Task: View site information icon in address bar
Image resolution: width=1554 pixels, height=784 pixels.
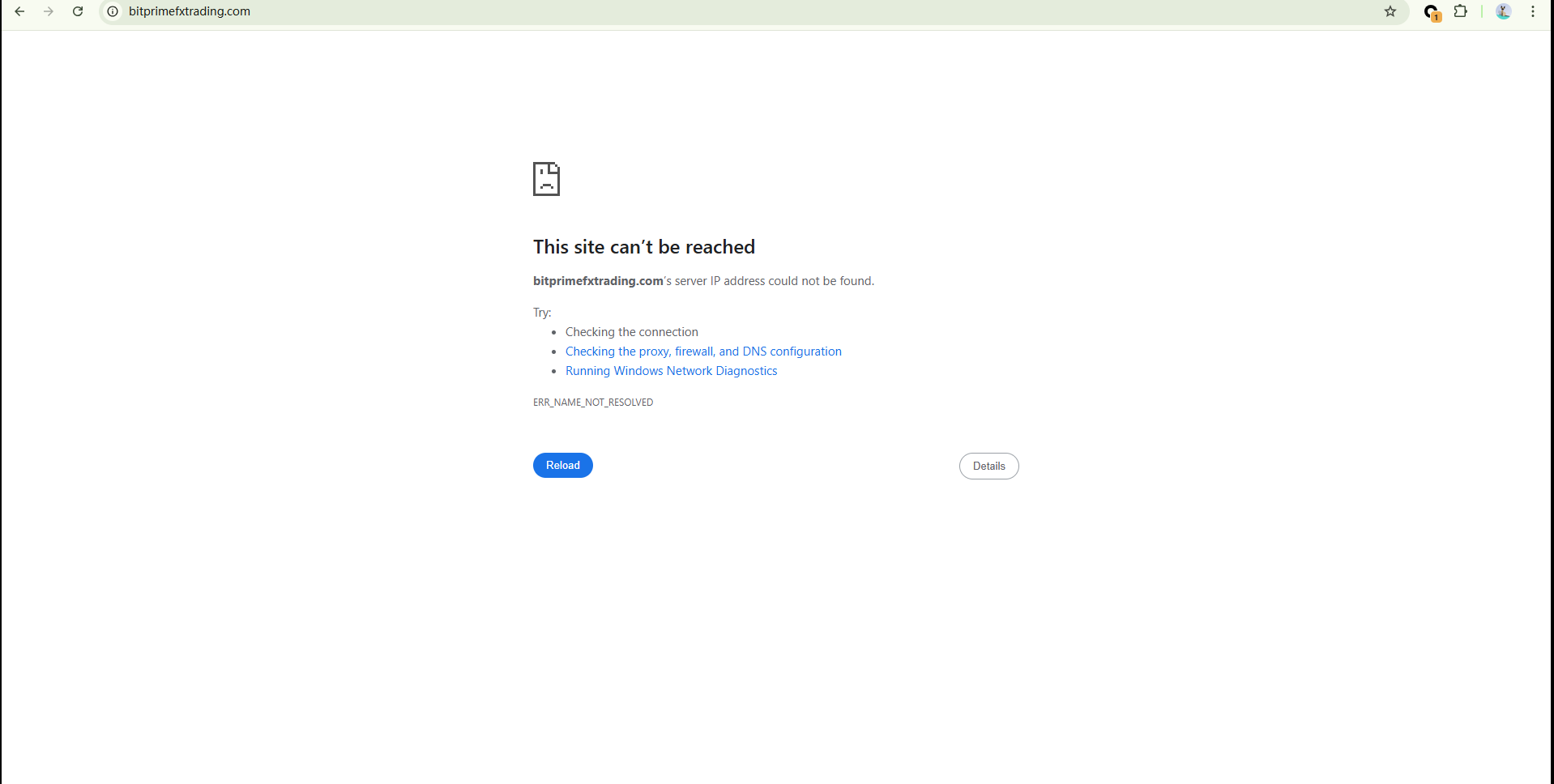Action: coord(113,11)
